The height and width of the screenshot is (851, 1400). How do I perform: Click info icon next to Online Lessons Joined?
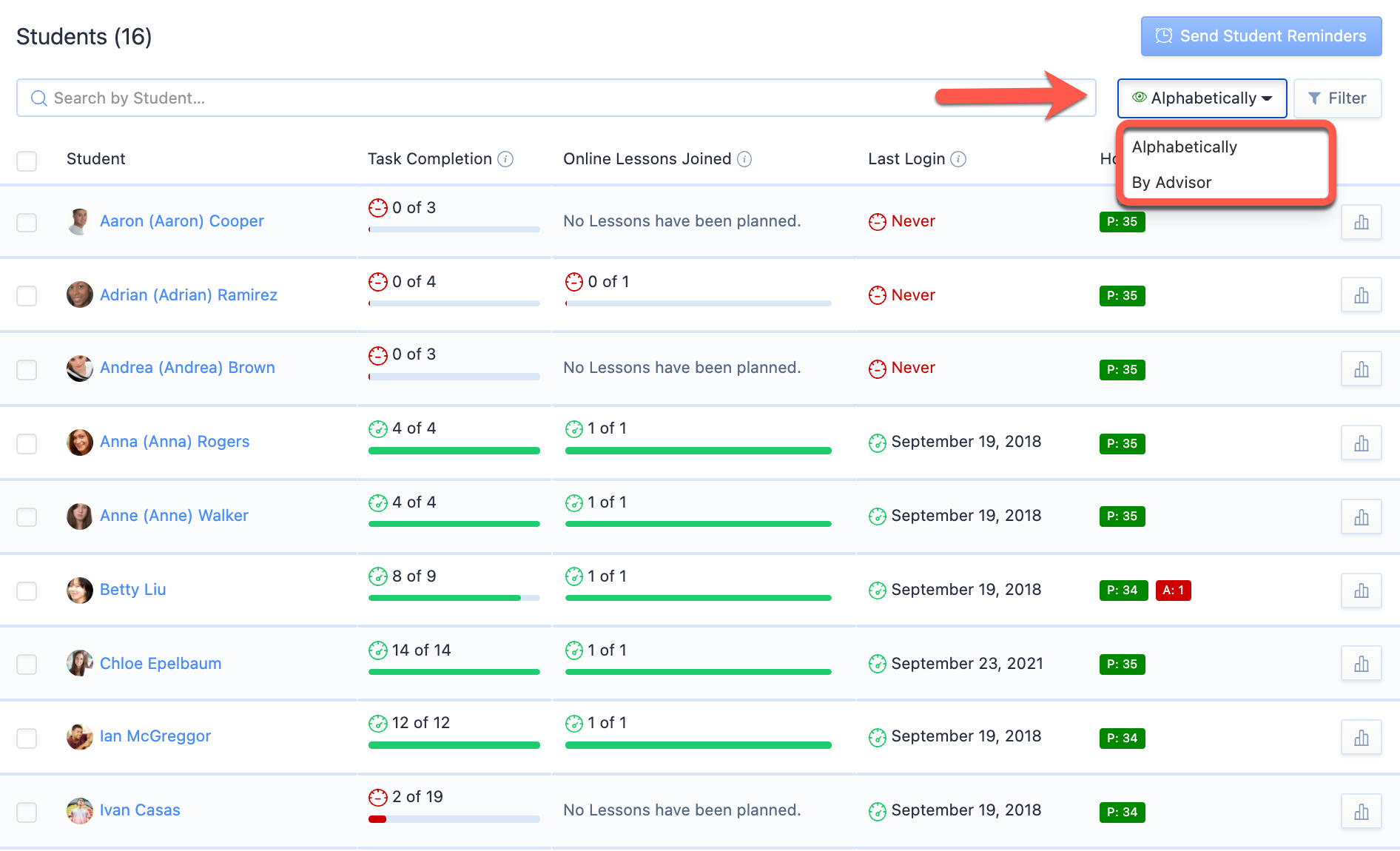tap(744, 159)
